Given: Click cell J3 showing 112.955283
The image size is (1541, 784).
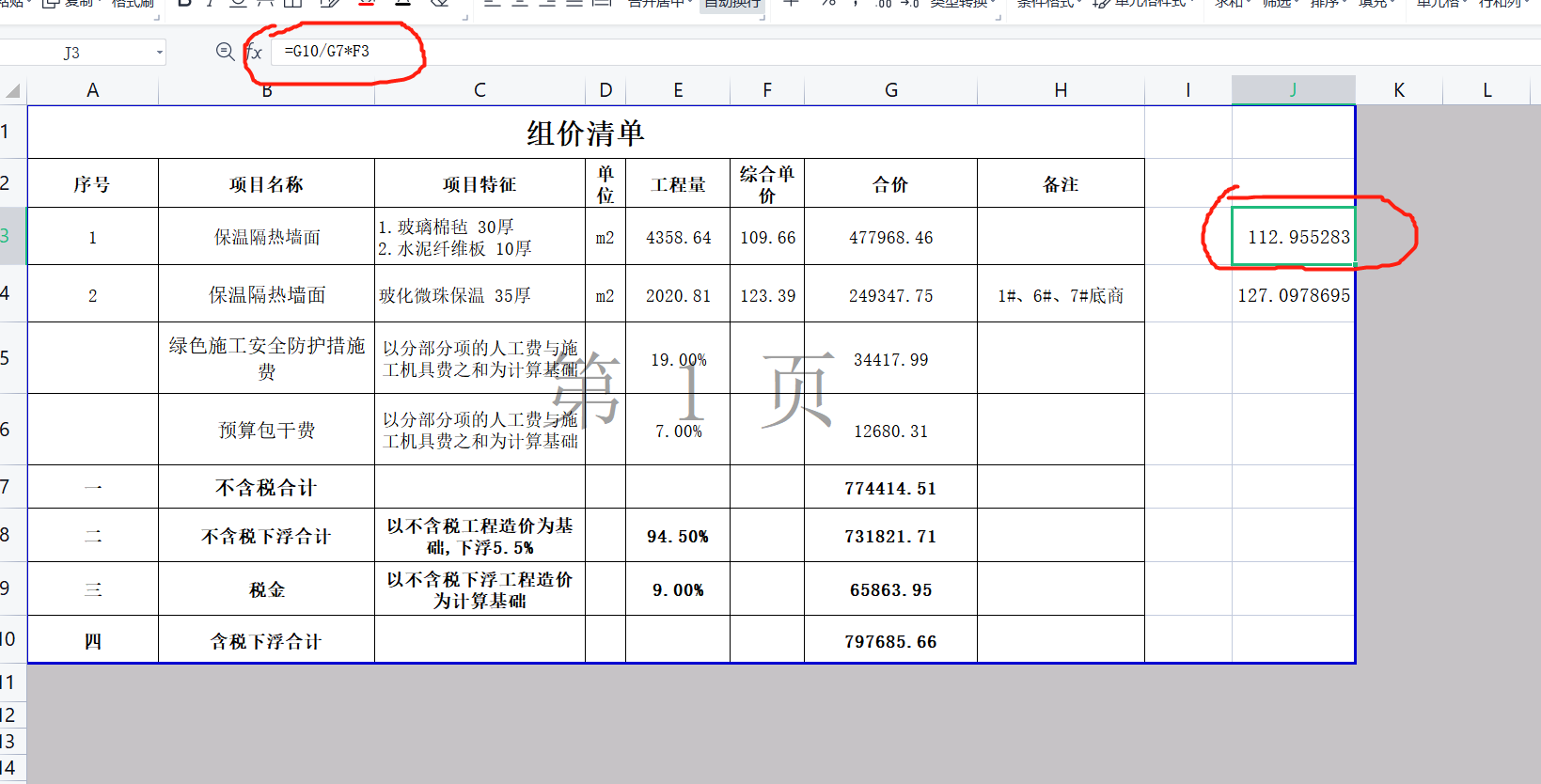Looking at the screenshot, I should (x=1294, y=237).
